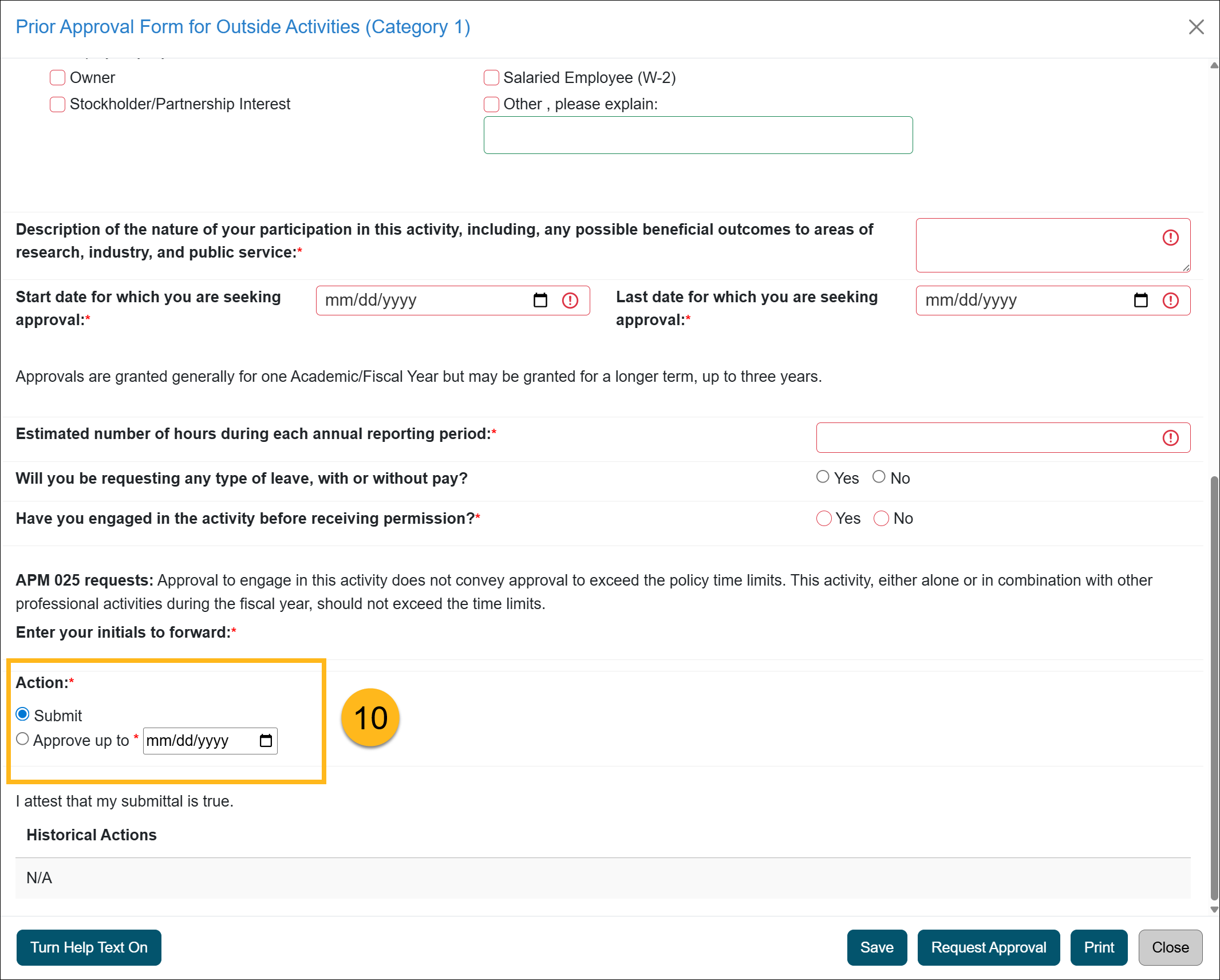Click error icon in description textarea
This screenshot has width=1220, height=980.
[x=1171, y=238]
